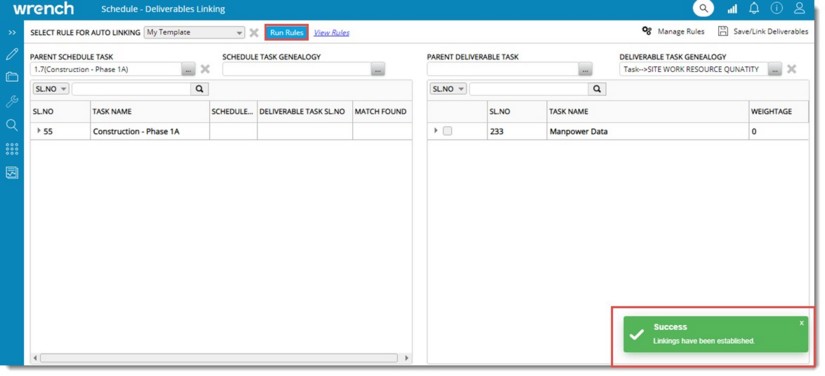
Task: Open the bar chart reports icon
Action: click(732, 9)
